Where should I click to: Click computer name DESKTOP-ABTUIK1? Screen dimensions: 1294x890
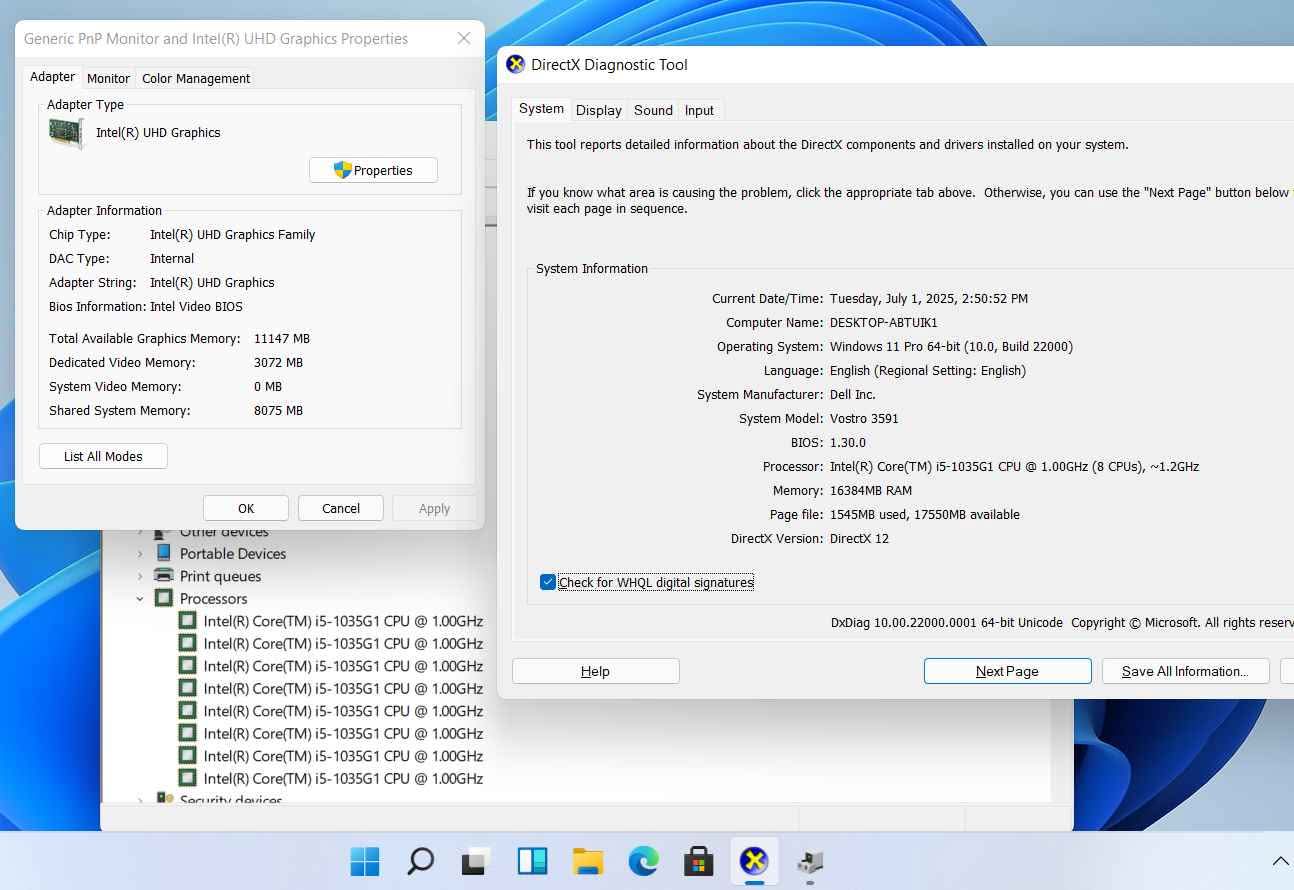pos(884,323)
